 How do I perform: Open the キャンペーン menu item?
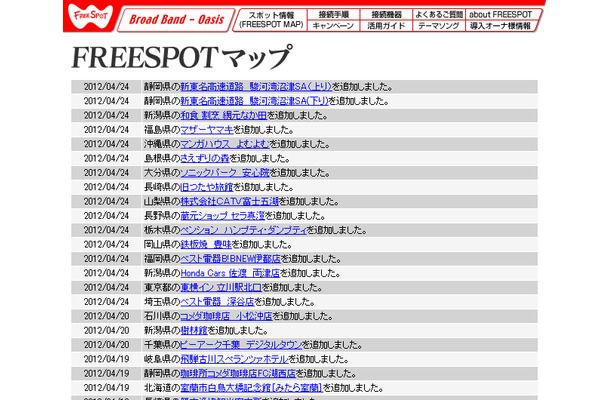333,26
